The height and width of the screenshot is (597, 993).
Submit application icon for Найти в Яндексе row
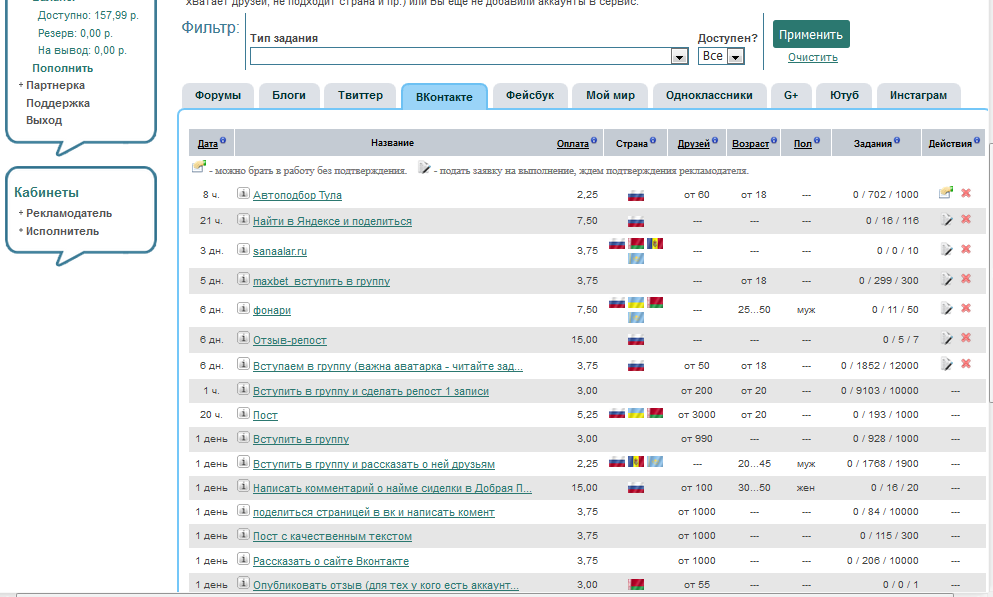(x=946, y=219)
